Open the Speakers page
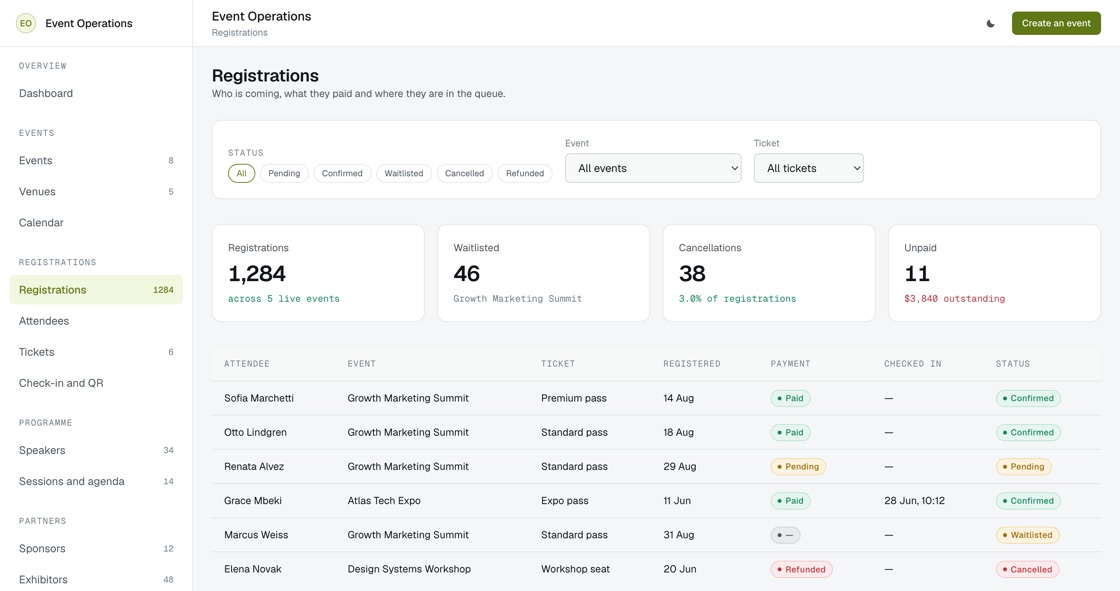The image size is (1120, 591). (96, 450)
